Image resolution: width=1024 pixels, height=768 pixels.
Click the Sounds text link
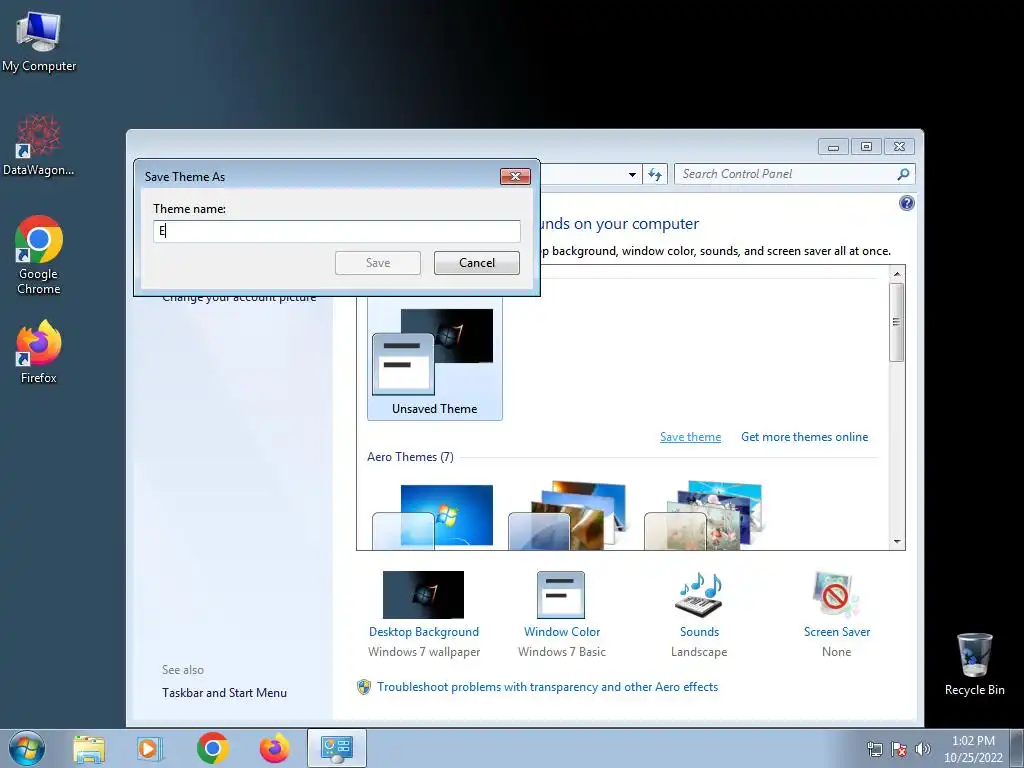699,632
